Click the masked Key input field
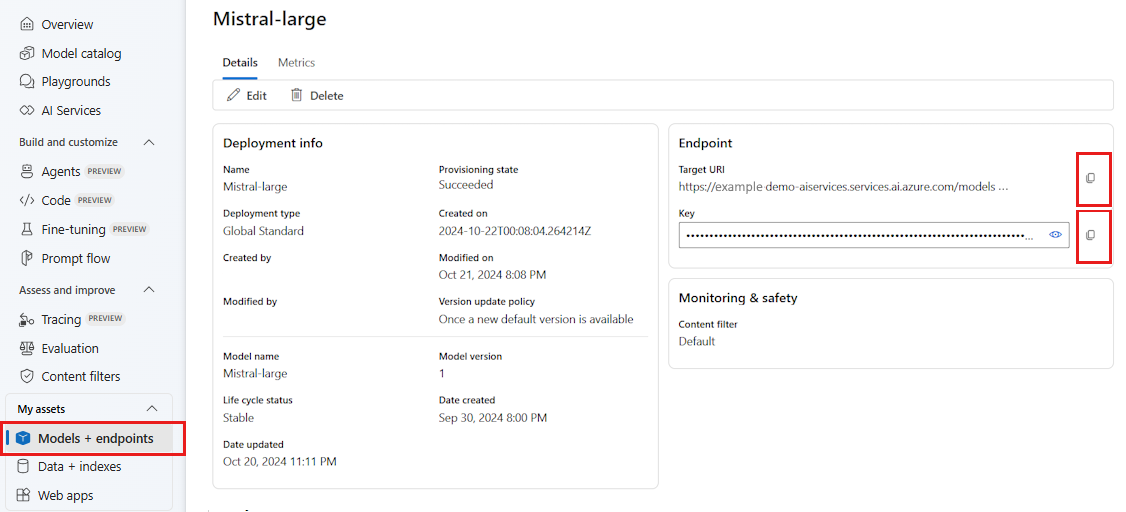1126x512 pixels. pyautogui.click(x=874, y=235)
